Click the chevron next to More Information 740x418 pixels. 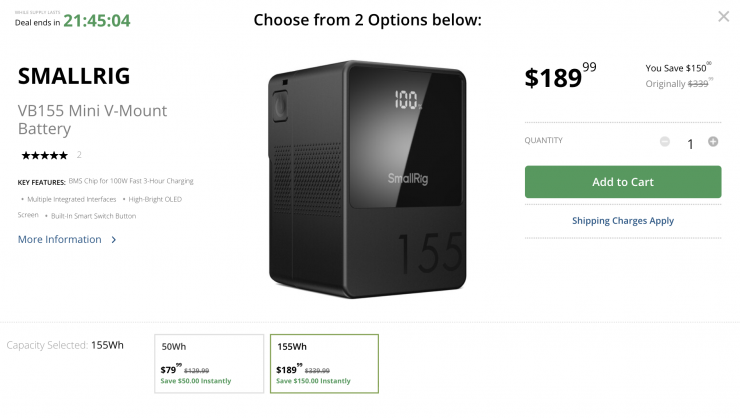(114, 240)
